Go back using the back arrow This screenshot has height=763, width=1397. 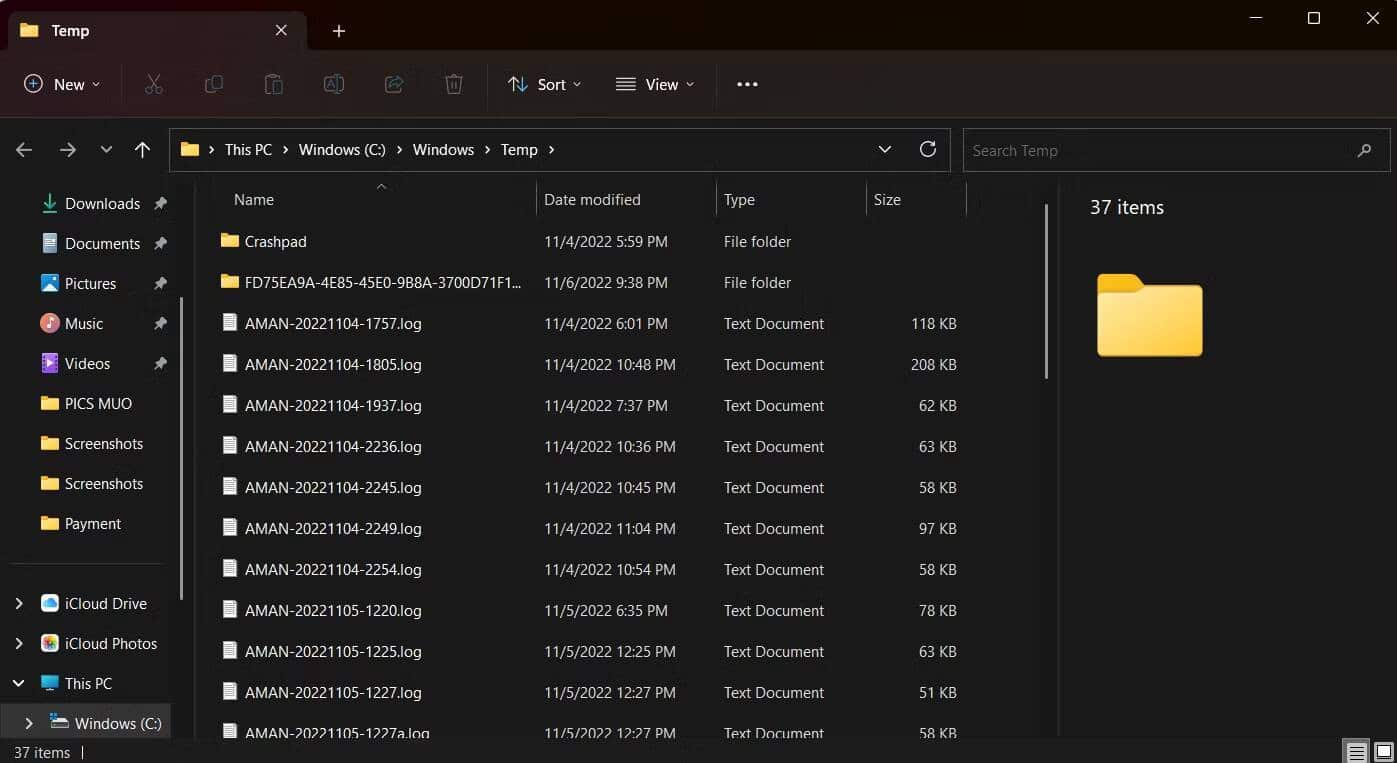(23, 149)
